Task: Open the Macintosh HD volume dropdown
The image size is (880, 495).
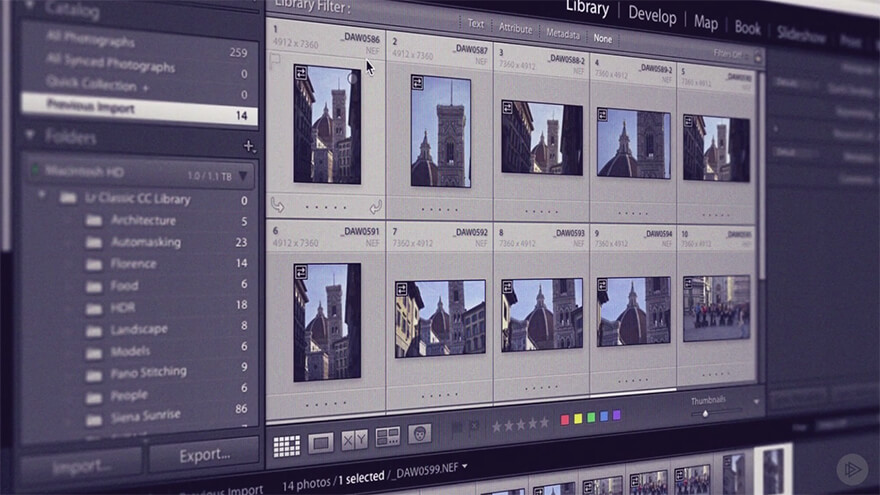Action: (x=243, y=176)
